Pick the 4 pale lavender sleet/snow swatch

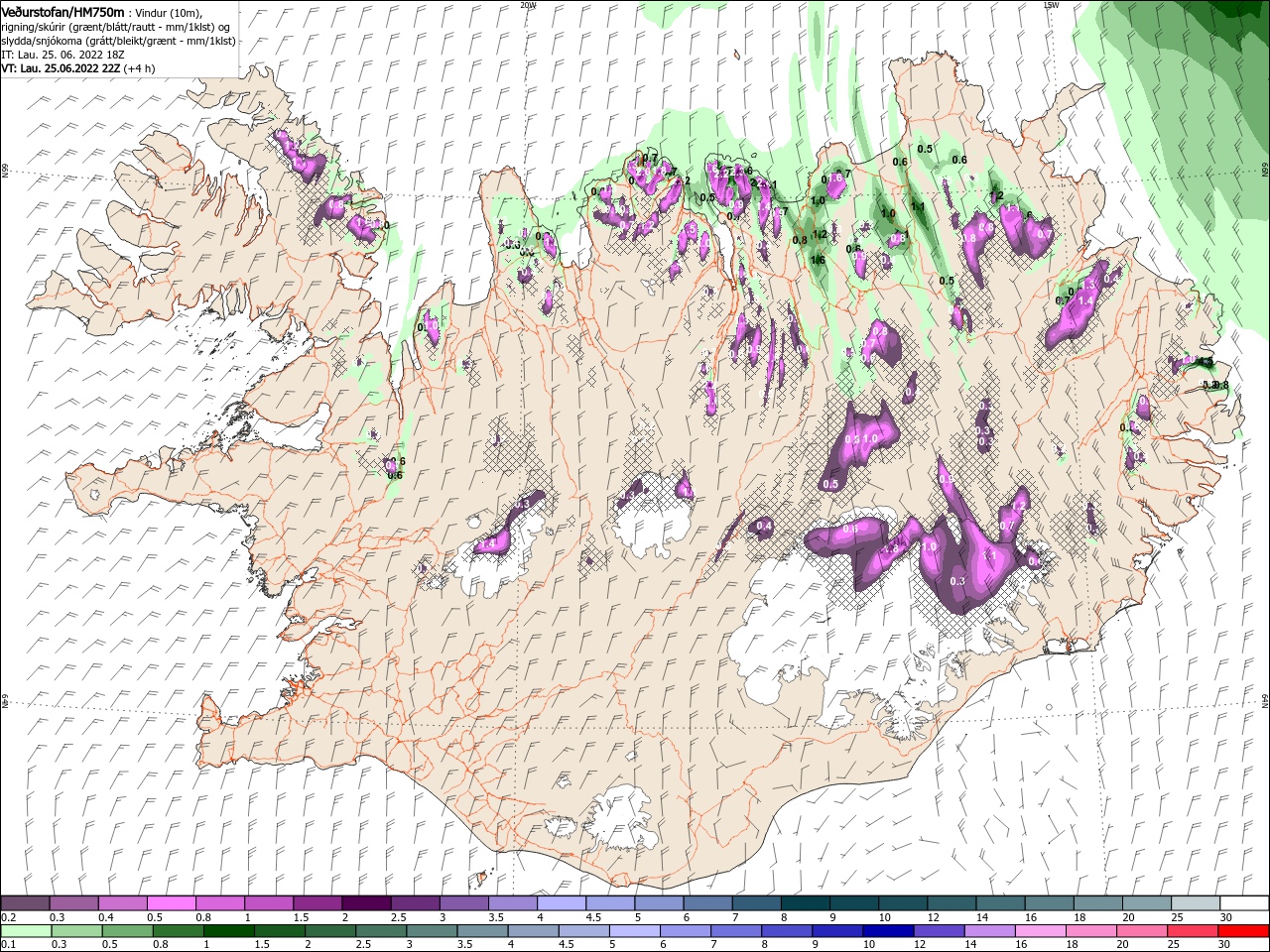(562, 903)
